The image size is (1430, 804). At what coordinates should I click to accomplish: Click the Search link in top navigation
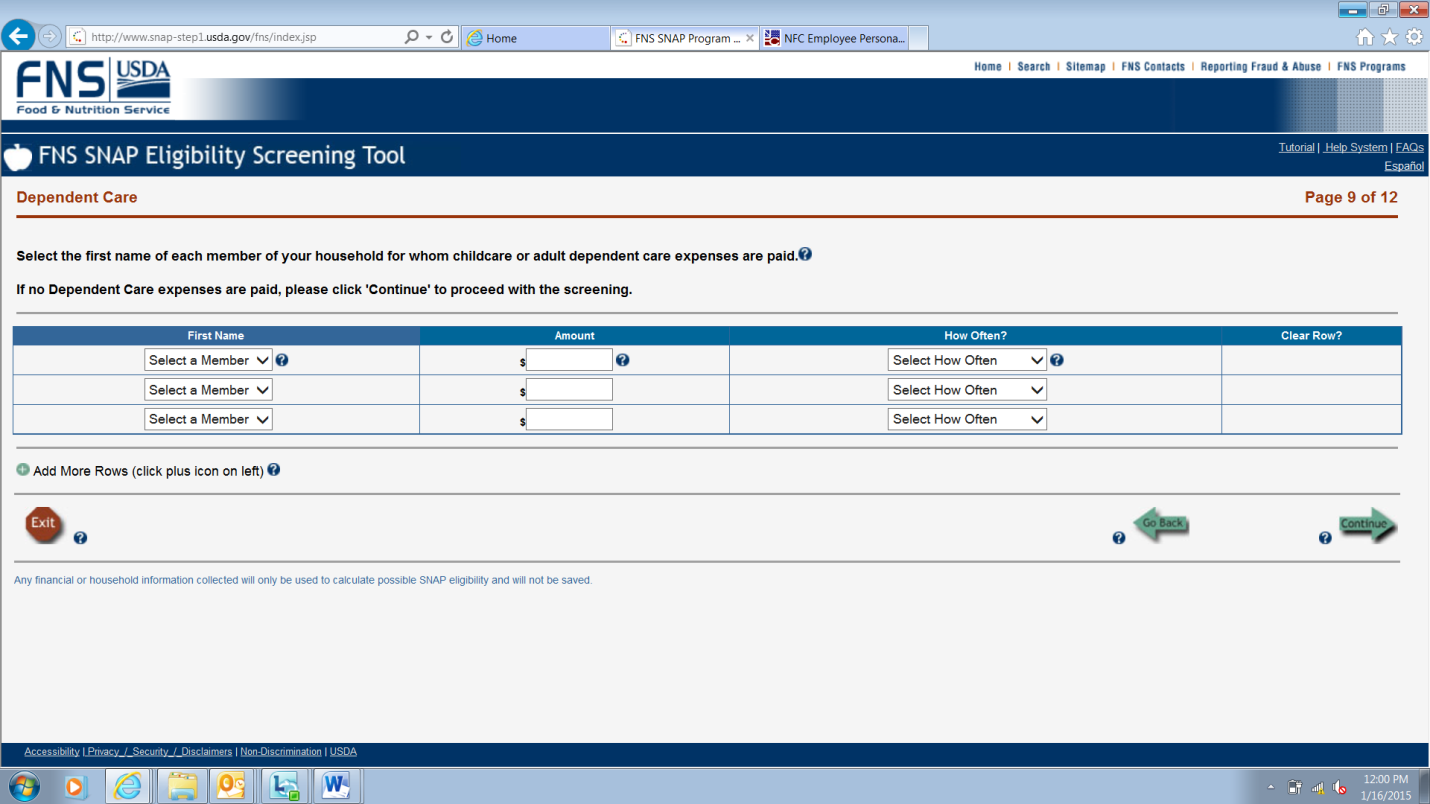(x=1034, y=67)
